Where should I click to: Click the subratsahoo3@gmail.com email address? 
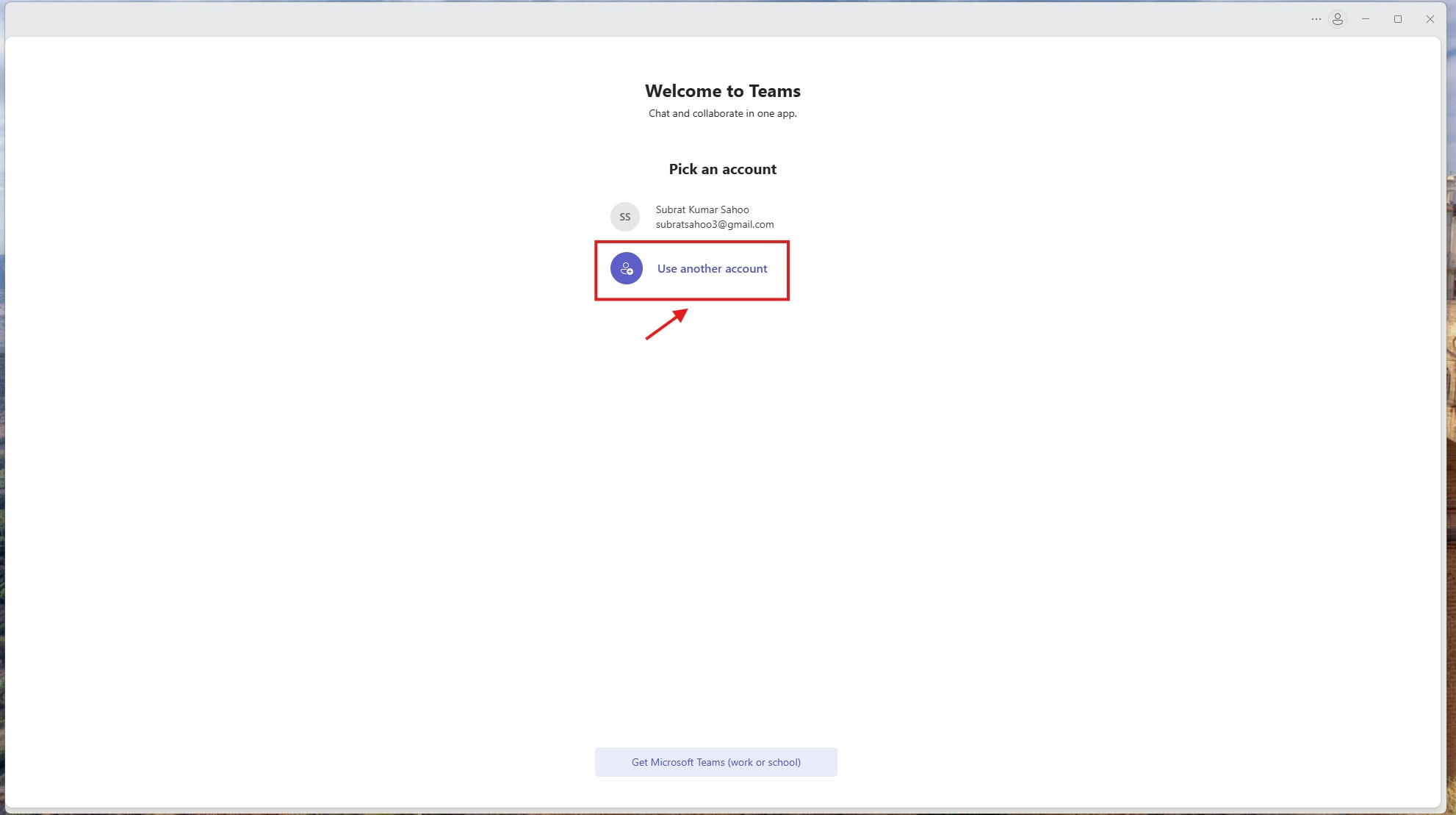714,224
